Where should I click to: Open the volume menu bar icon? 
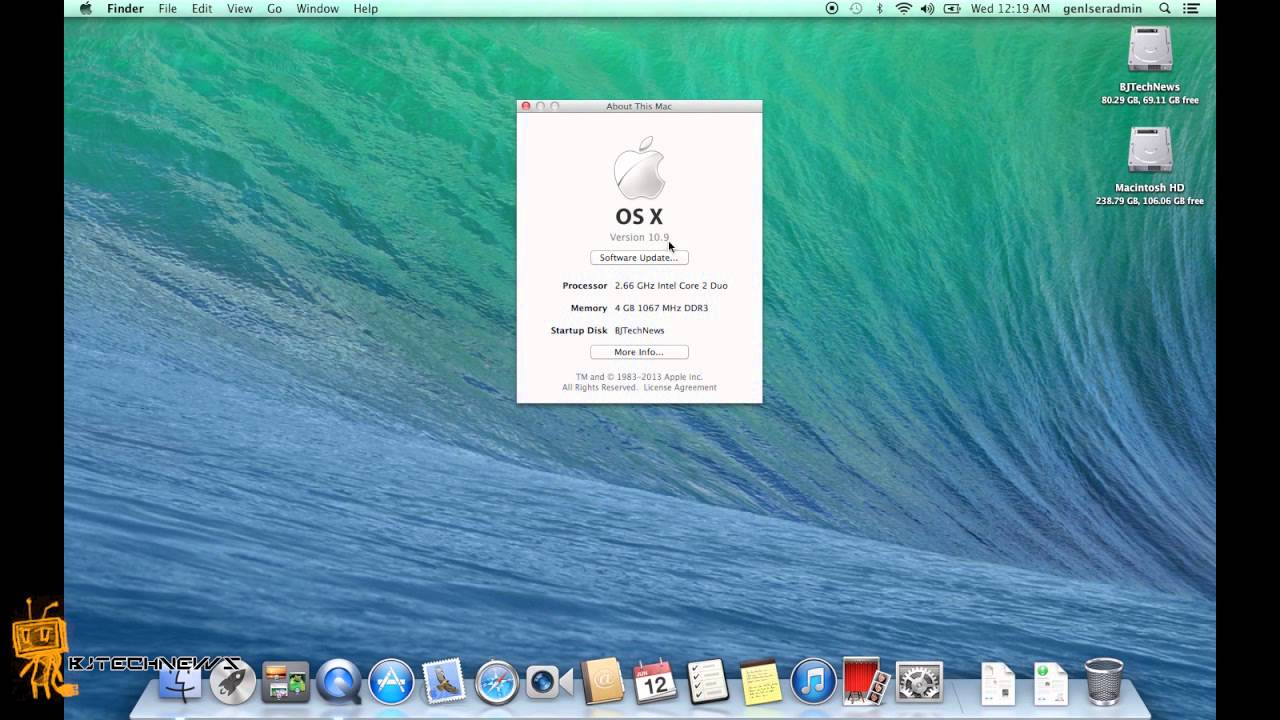[x=927, y=9]
